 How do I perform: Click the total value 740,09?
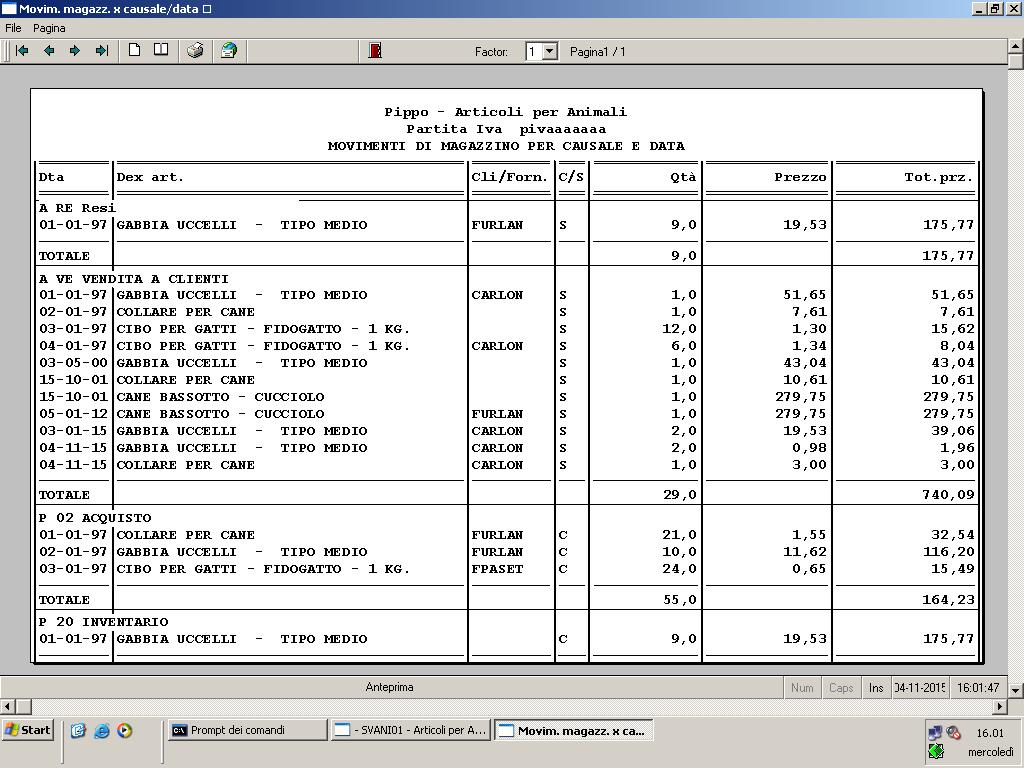point(948,495)
